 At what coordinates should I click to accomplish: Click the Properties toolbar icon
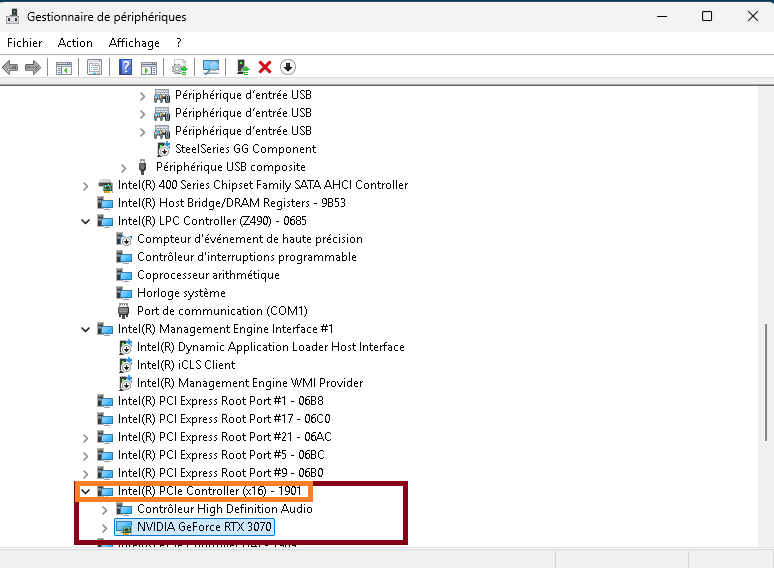[x=94, y=67]
